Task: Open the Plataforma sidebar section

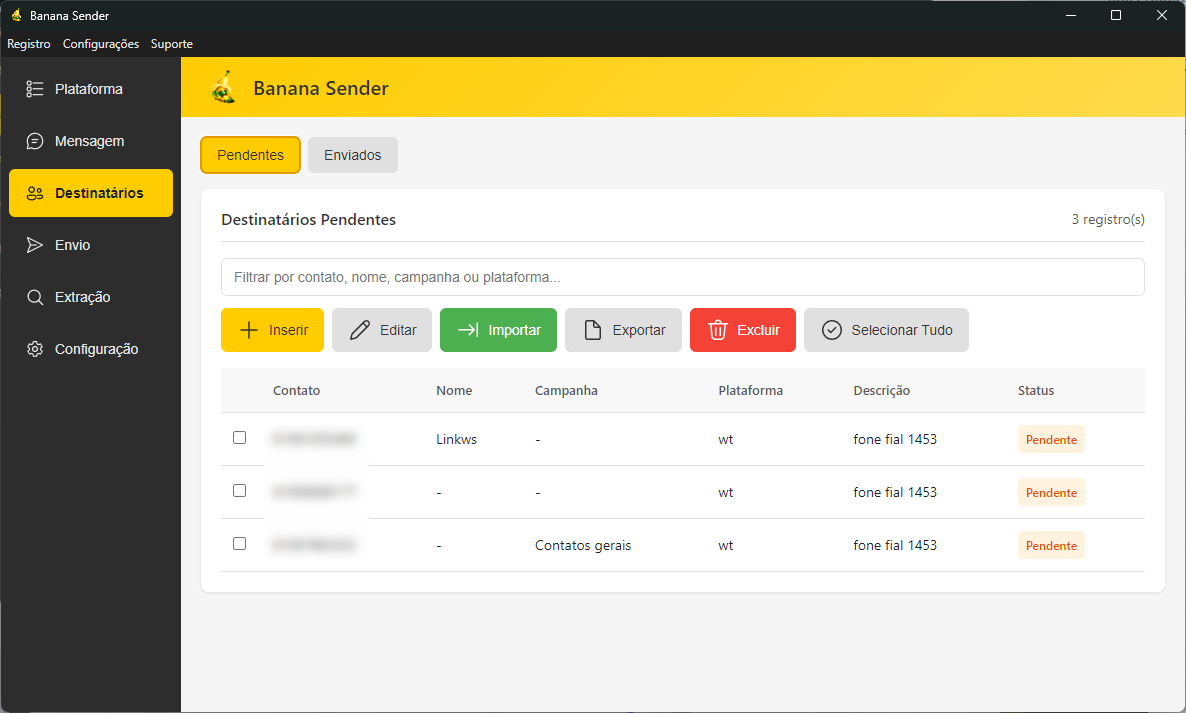Action: 90,89
